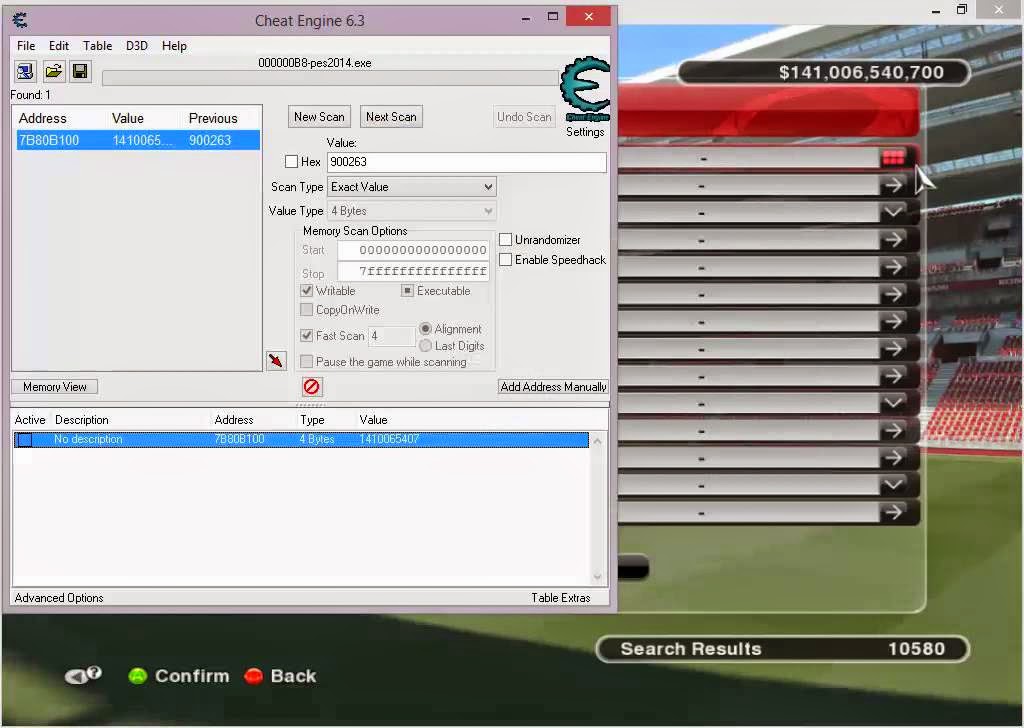The height and width of the screenshot is (728, 1024).
Task: Toggle Pause the game while scanning
Action: 306,361
